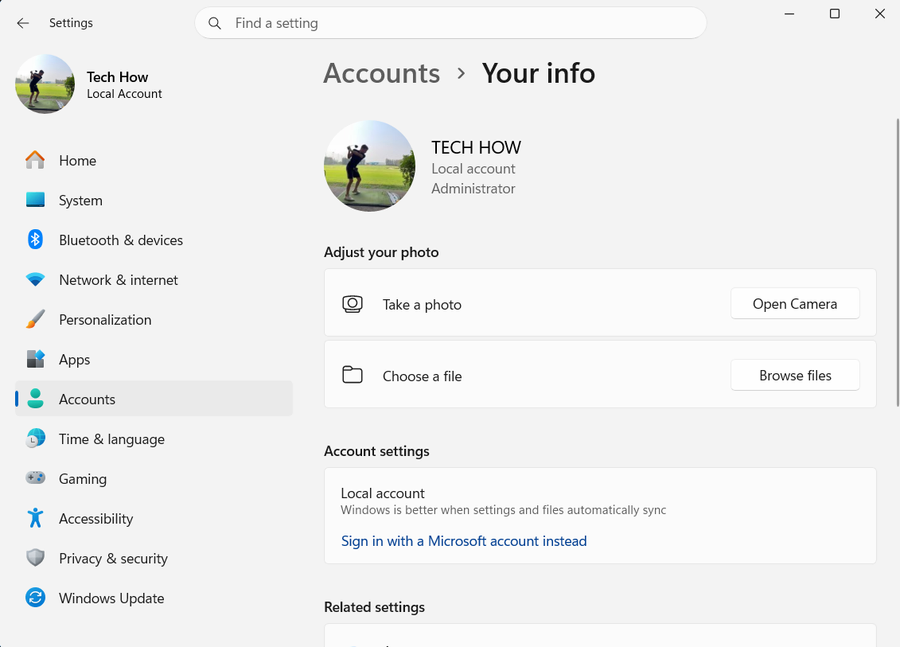Click the Time & language globe icon

coord(35,439)
